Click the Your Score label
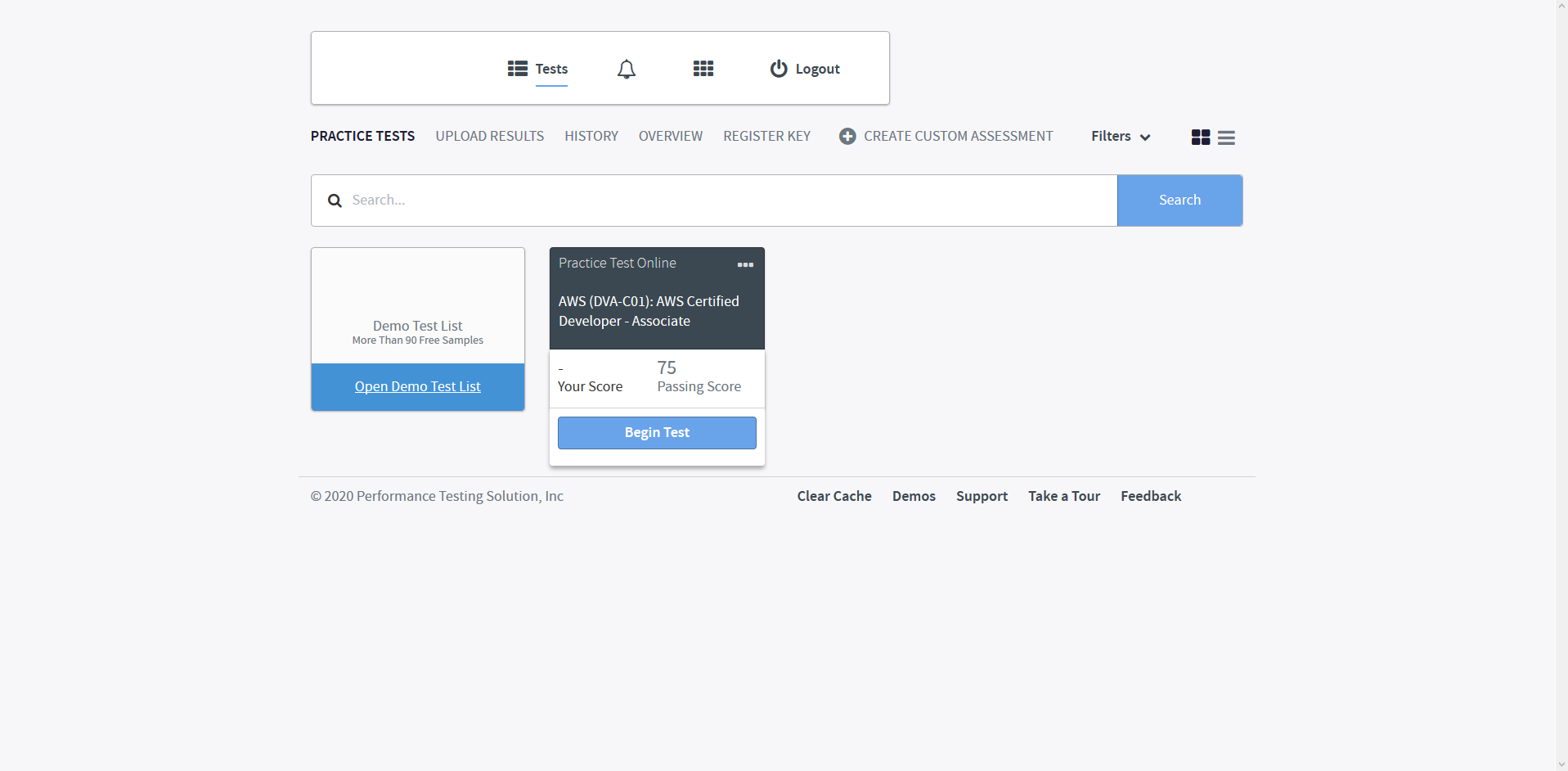The height and width of the screenshot is (771, 1568). [590, 386]
